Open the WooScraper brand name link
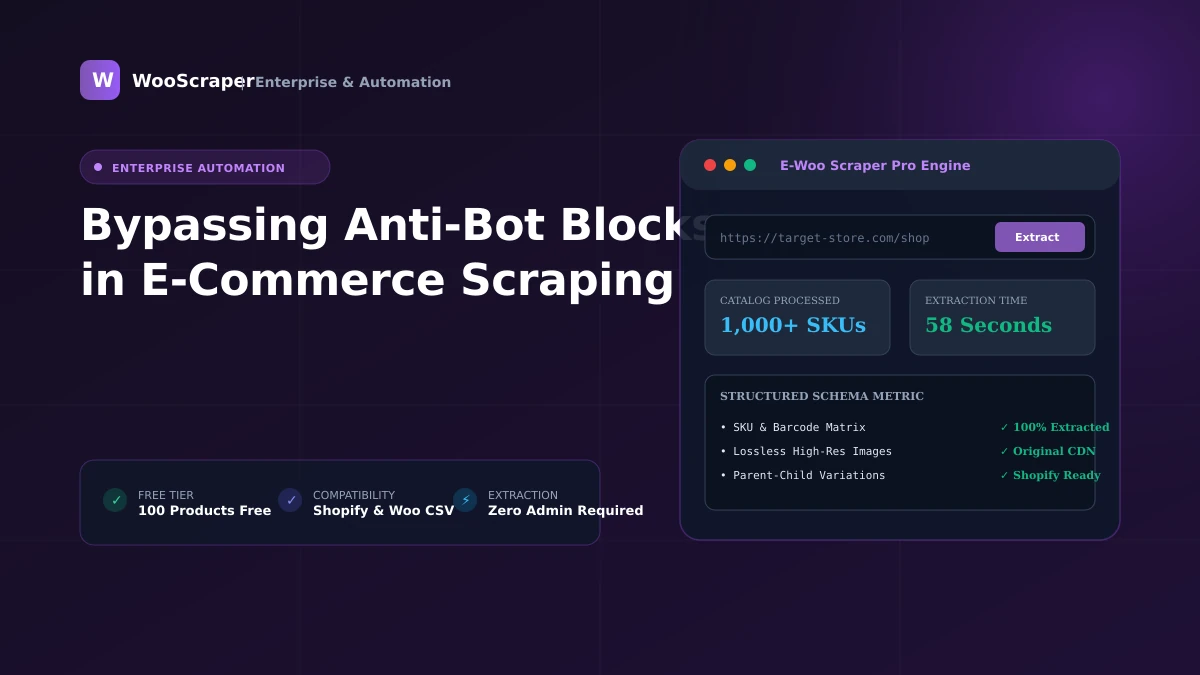This screenshot has width=1200, height=675. coord(193,81)
